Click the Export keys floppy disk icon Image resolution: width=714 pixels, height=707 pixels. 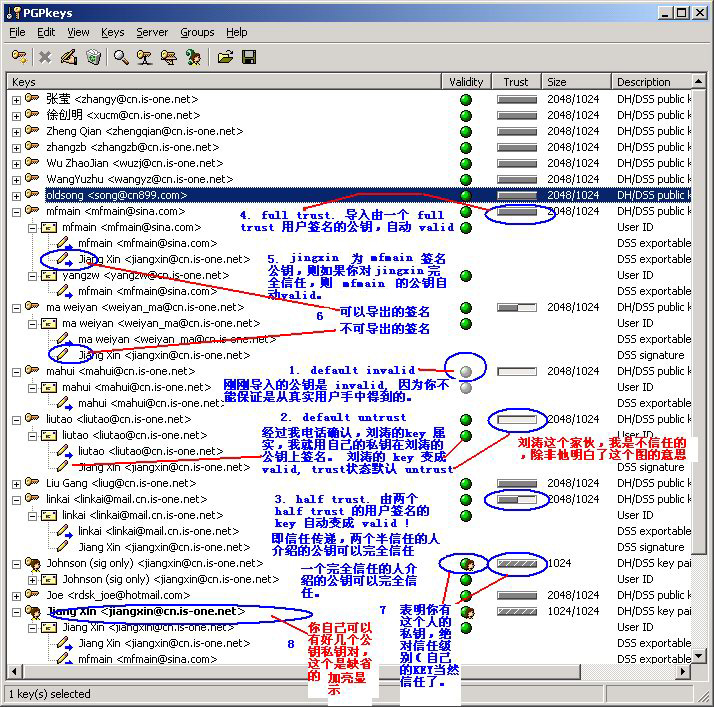[x=249, y=57]
